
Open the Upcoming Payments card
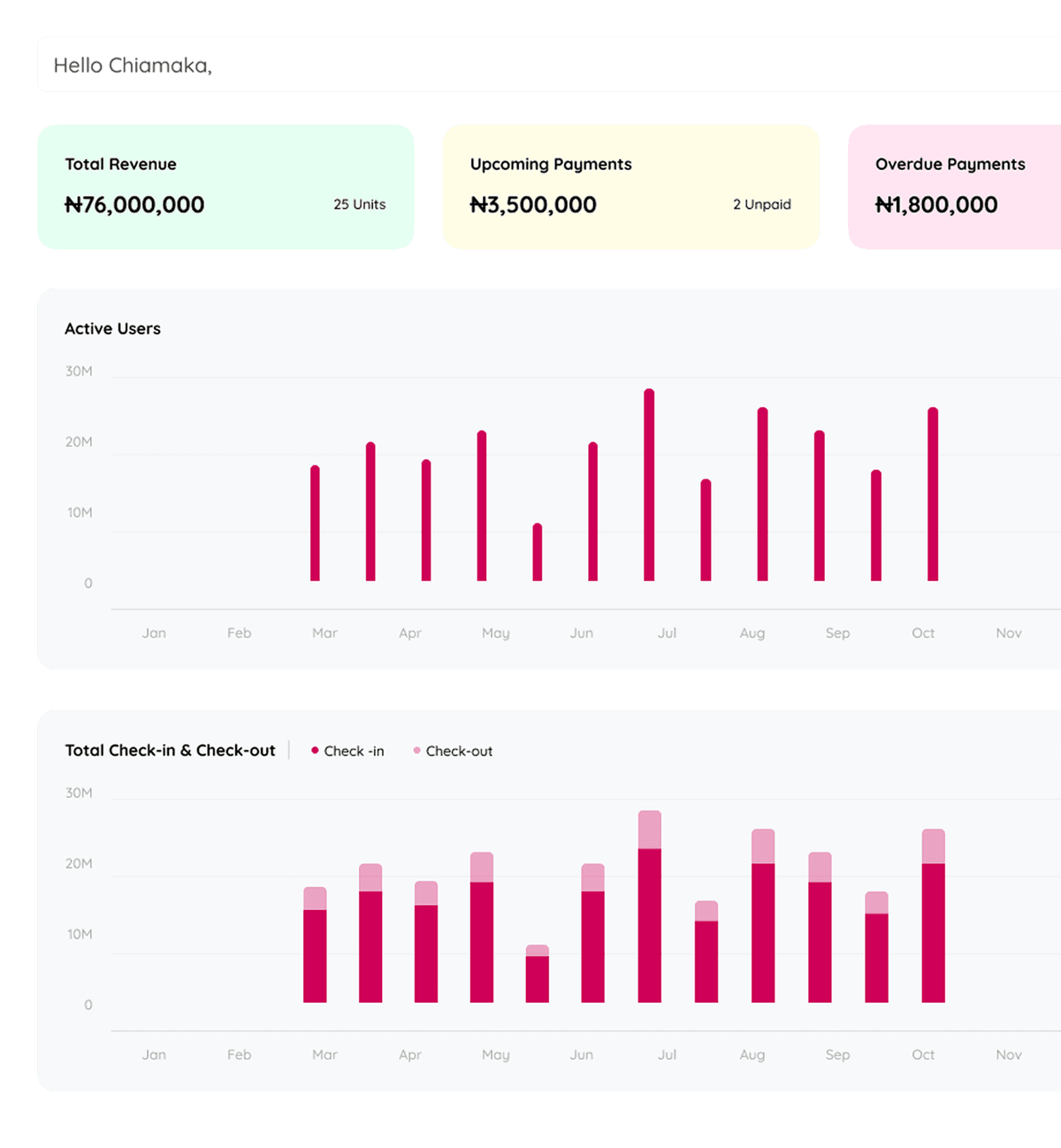630,187
